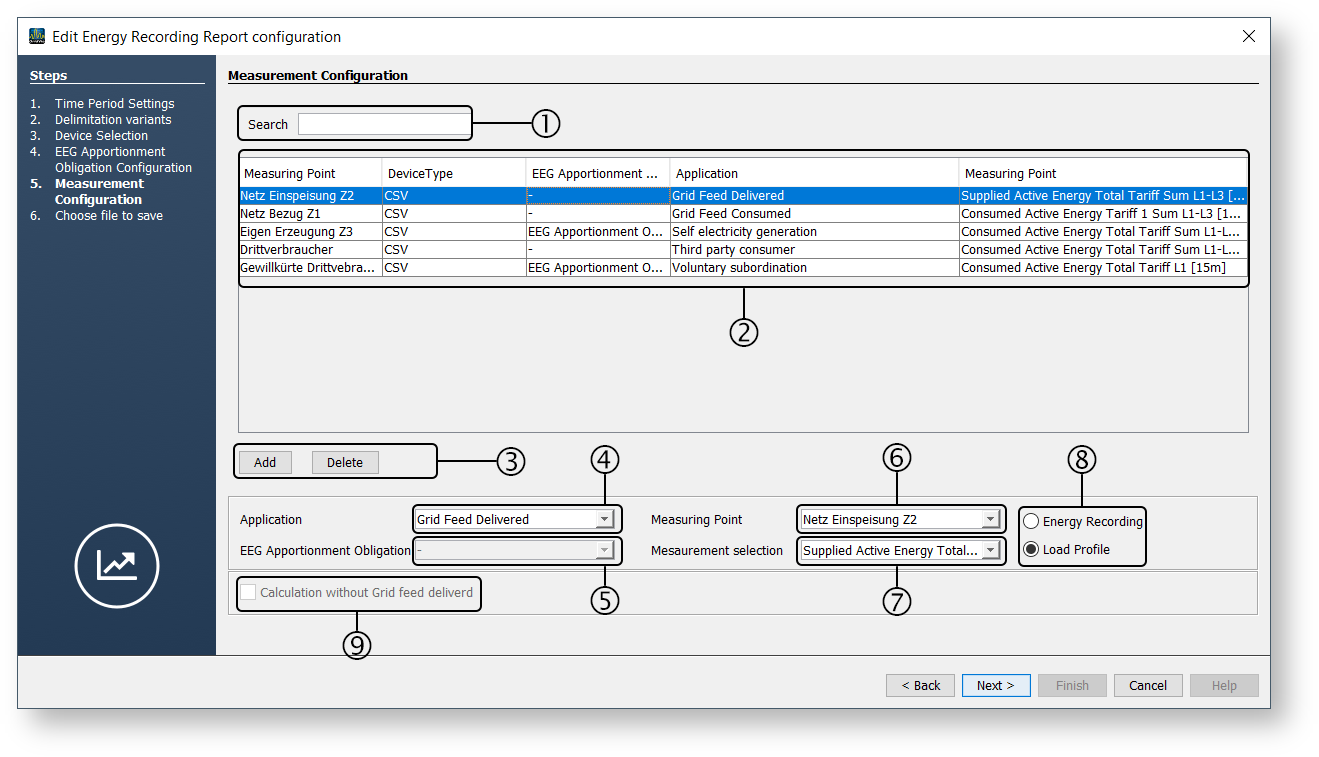Screen dimensions: 1319x757
Task: Expand the Measuring Point dropdown
Action: [989, 519]
